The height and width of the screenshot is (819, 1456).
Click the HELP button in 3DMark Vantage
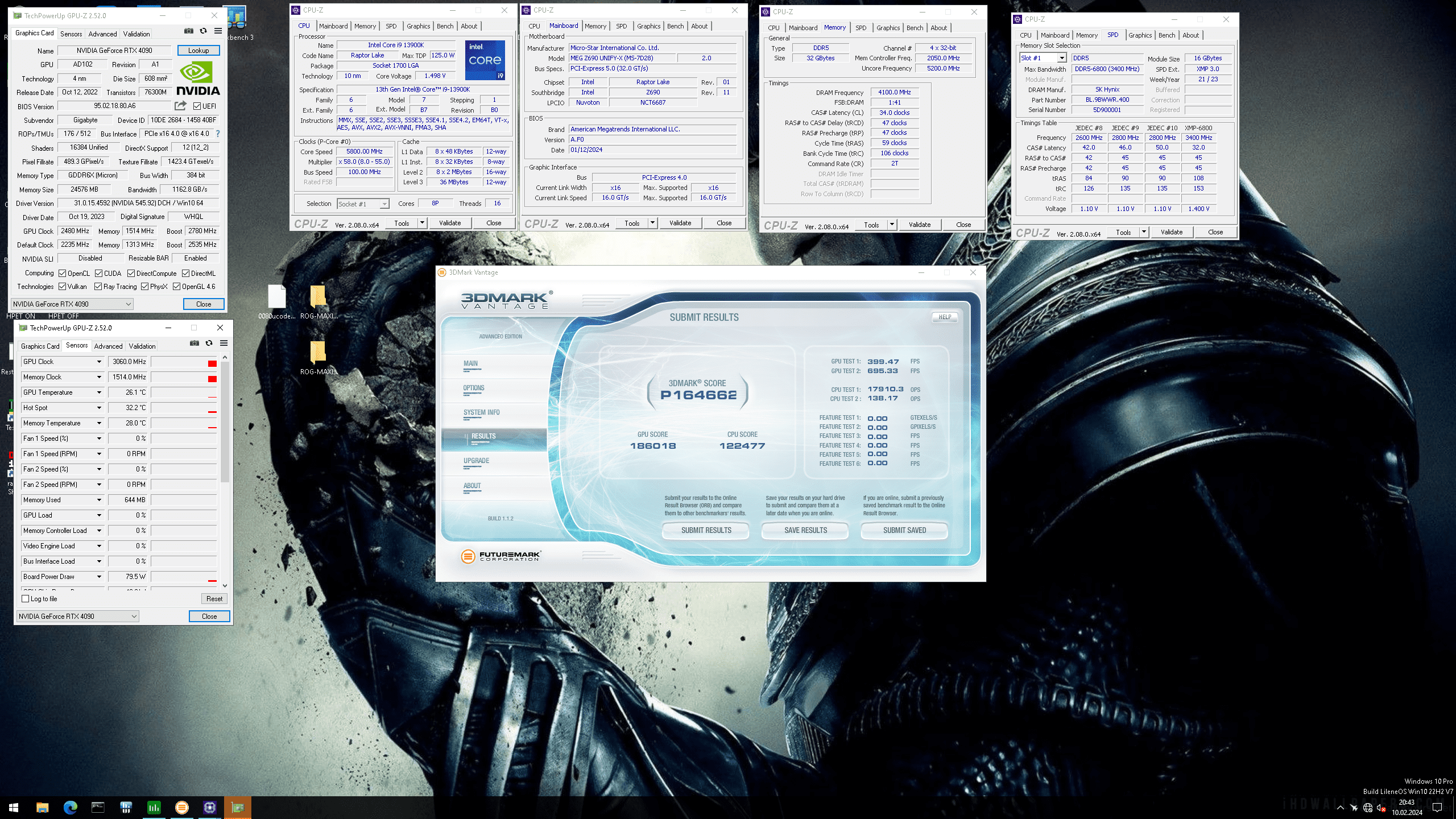pyautogui.click(x=945, y=317)
